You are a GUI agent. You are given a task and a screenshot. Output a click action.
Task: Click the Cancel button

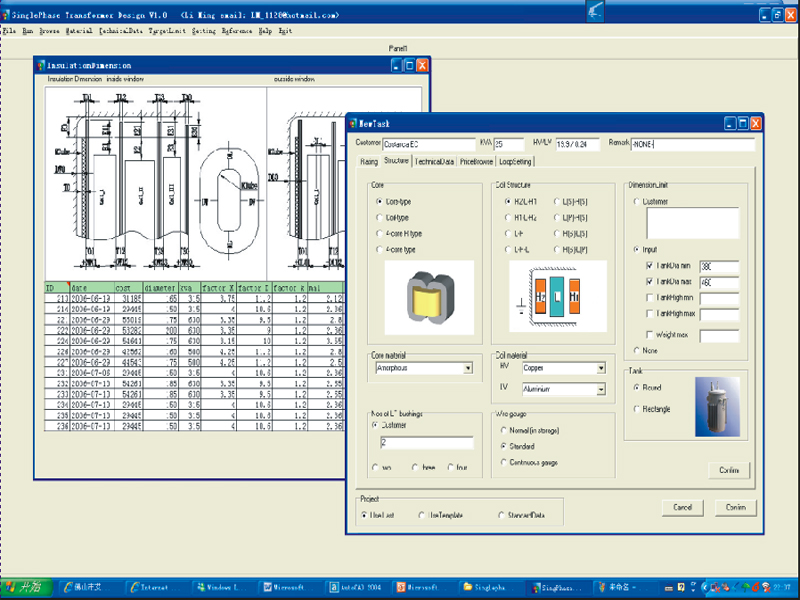point(683,508)
